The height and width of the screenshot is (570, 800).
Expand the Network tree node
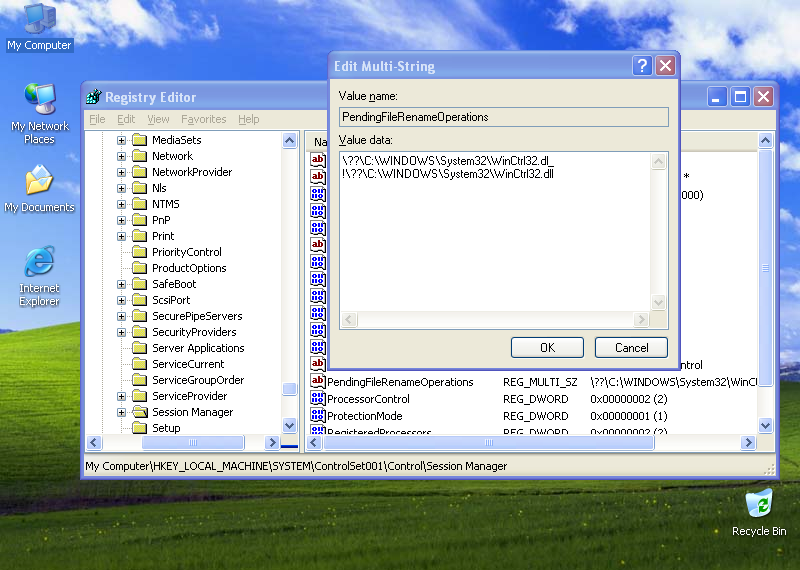coord(121,156)
